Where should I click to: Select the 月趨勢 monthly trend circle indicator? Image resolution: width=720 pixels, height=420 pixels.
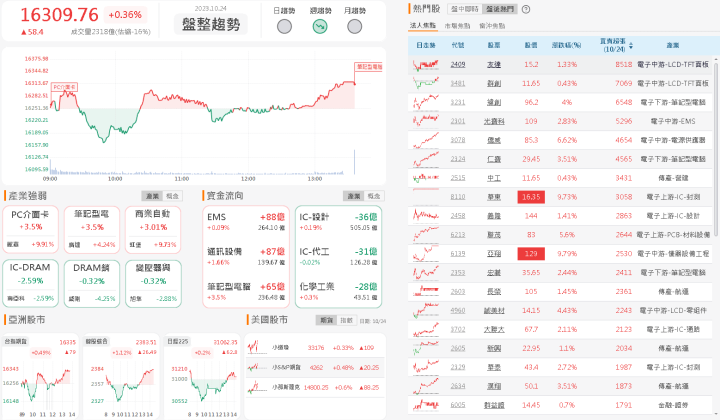pyautogui.click(x=354, y=27)
